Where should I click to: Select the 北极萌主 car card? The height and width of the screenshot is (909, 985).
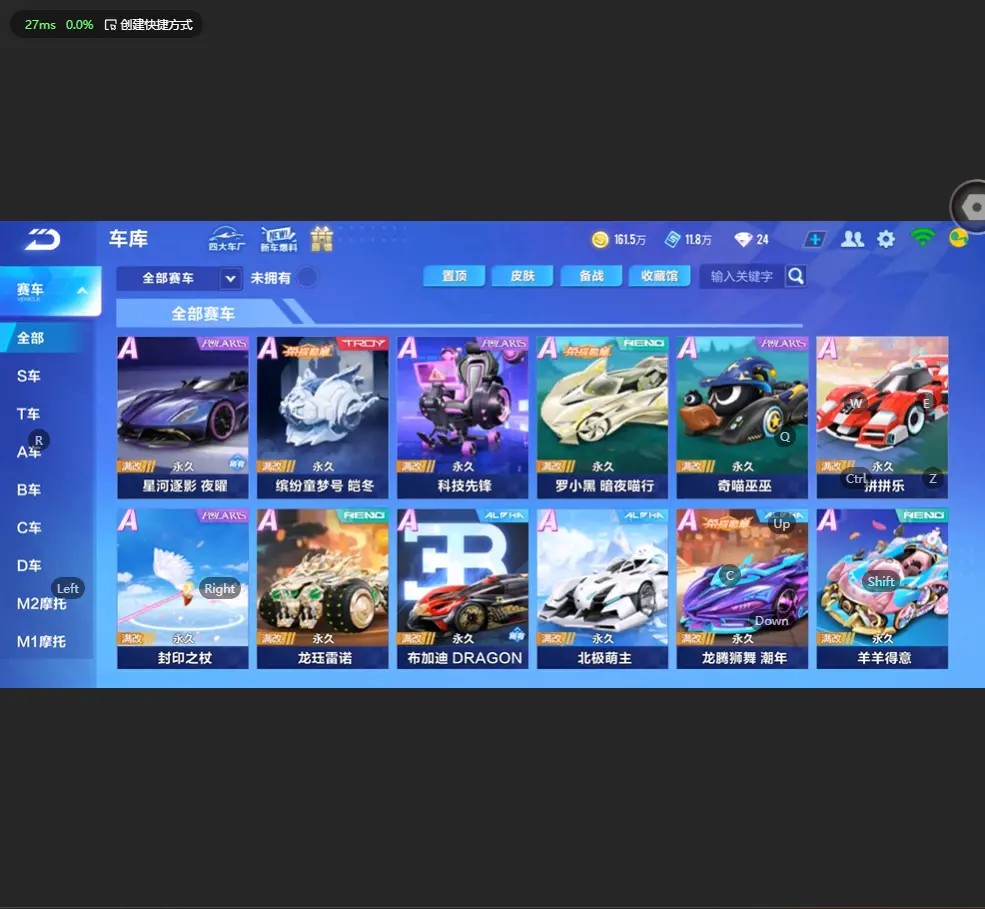tap(602, 589)
